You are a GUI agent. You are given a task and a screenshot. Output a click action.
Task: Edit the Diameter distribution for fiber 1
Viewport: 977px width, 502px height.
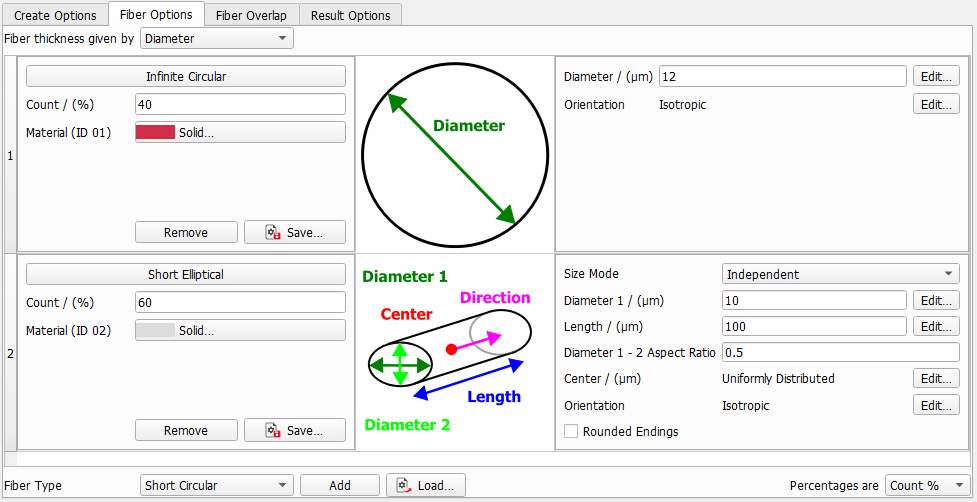point(936,77)
